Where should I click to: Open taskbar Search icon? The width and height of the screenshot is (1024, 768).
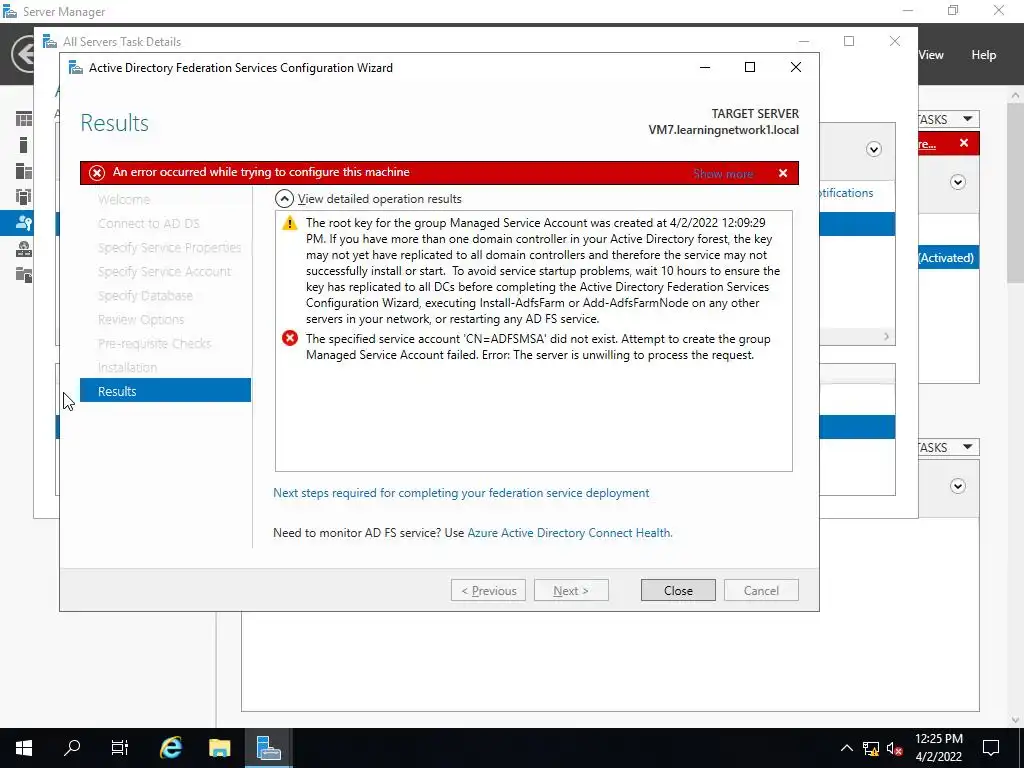point(72,748)
